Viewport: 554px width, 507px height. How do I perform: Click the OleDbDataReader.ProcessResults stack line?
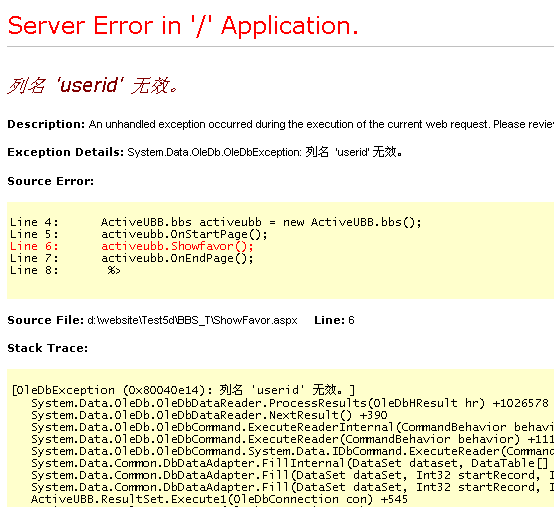[290, 403]
